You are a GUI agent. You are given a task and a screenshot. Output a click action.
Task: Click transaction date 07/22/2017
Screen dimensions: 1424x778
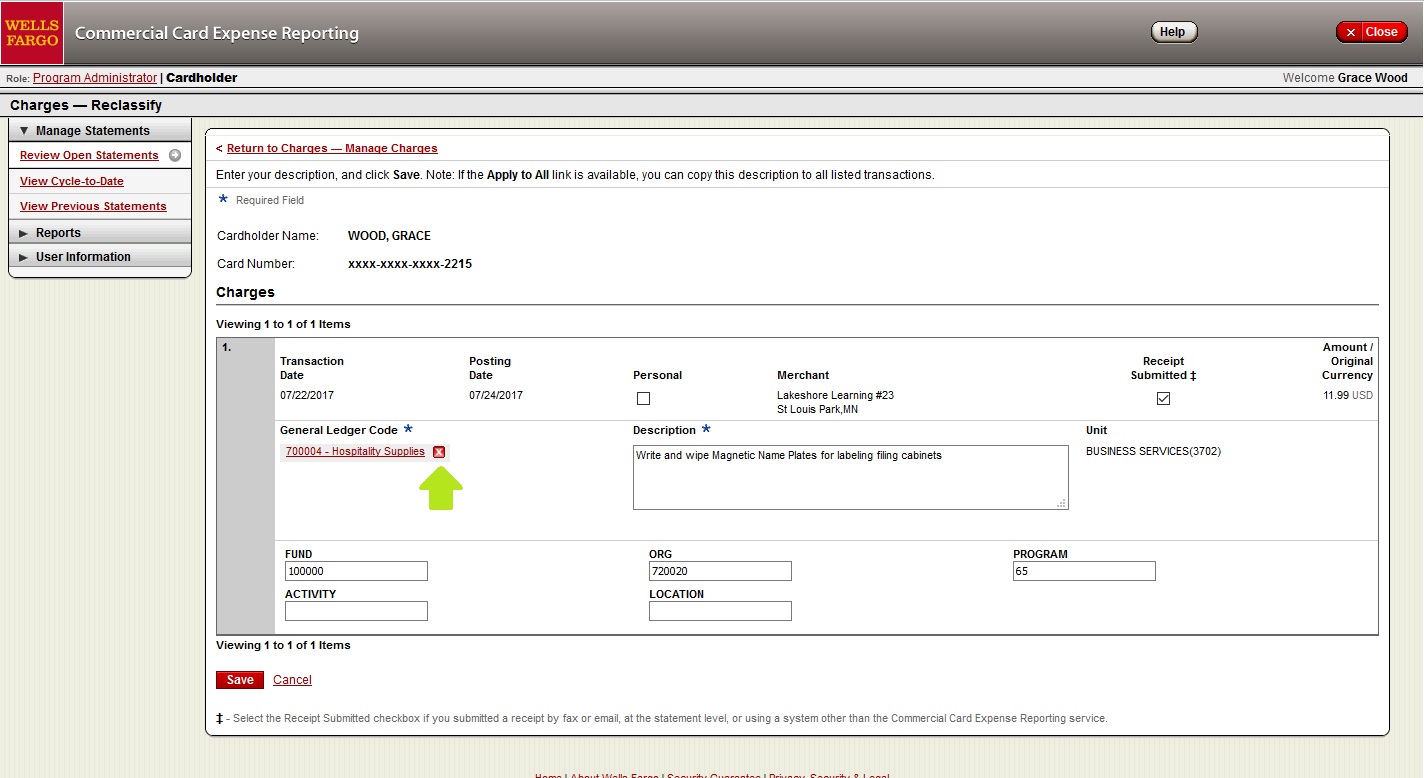pos(307,395)
